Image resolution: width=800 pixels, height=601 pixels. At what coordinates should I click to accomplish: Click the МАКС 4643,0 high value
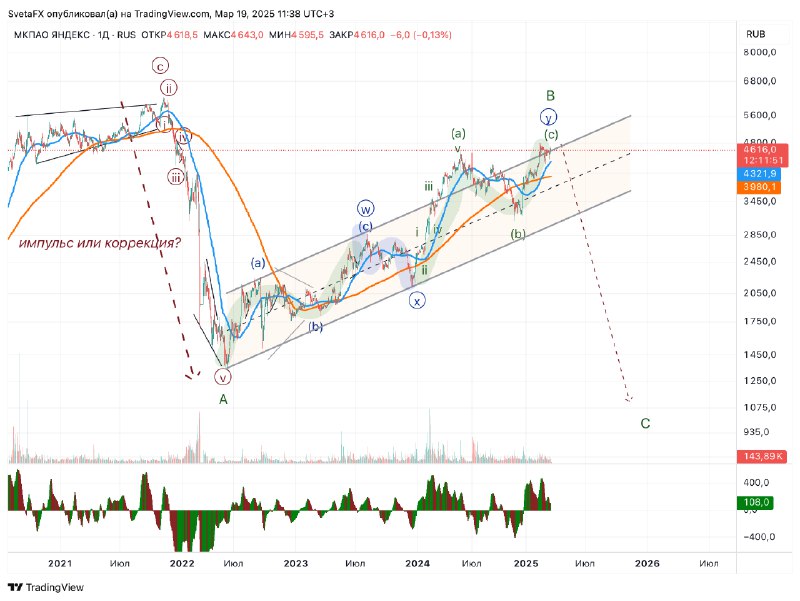[x=233, y=35]
